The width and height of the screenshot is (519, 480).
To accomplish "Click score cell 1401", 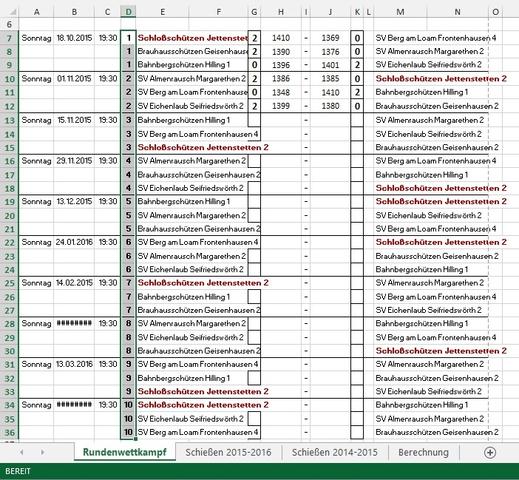I will 330,65.
